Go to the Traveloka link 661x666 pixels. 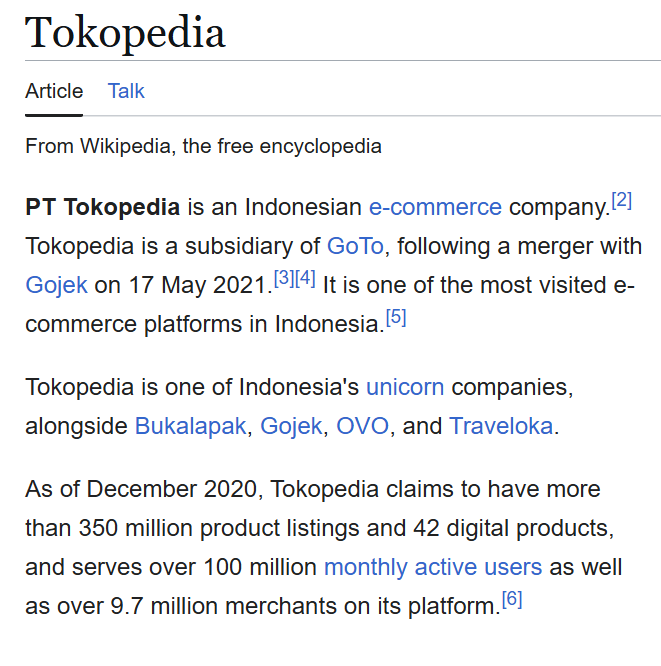(501, 426)
